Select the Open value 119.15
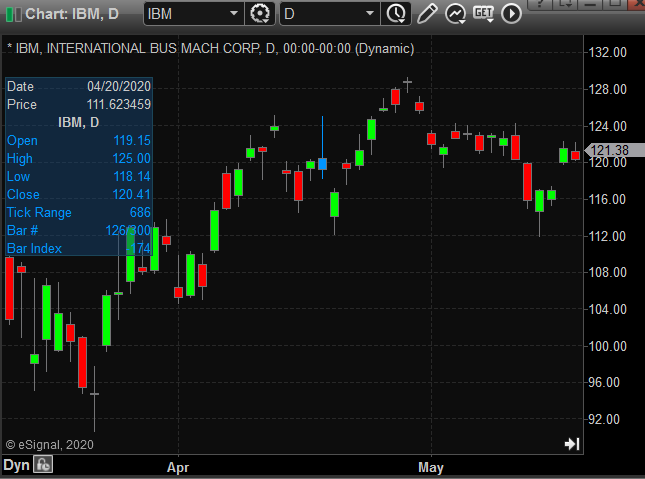 pyautogui.click(x=132, y=140)
